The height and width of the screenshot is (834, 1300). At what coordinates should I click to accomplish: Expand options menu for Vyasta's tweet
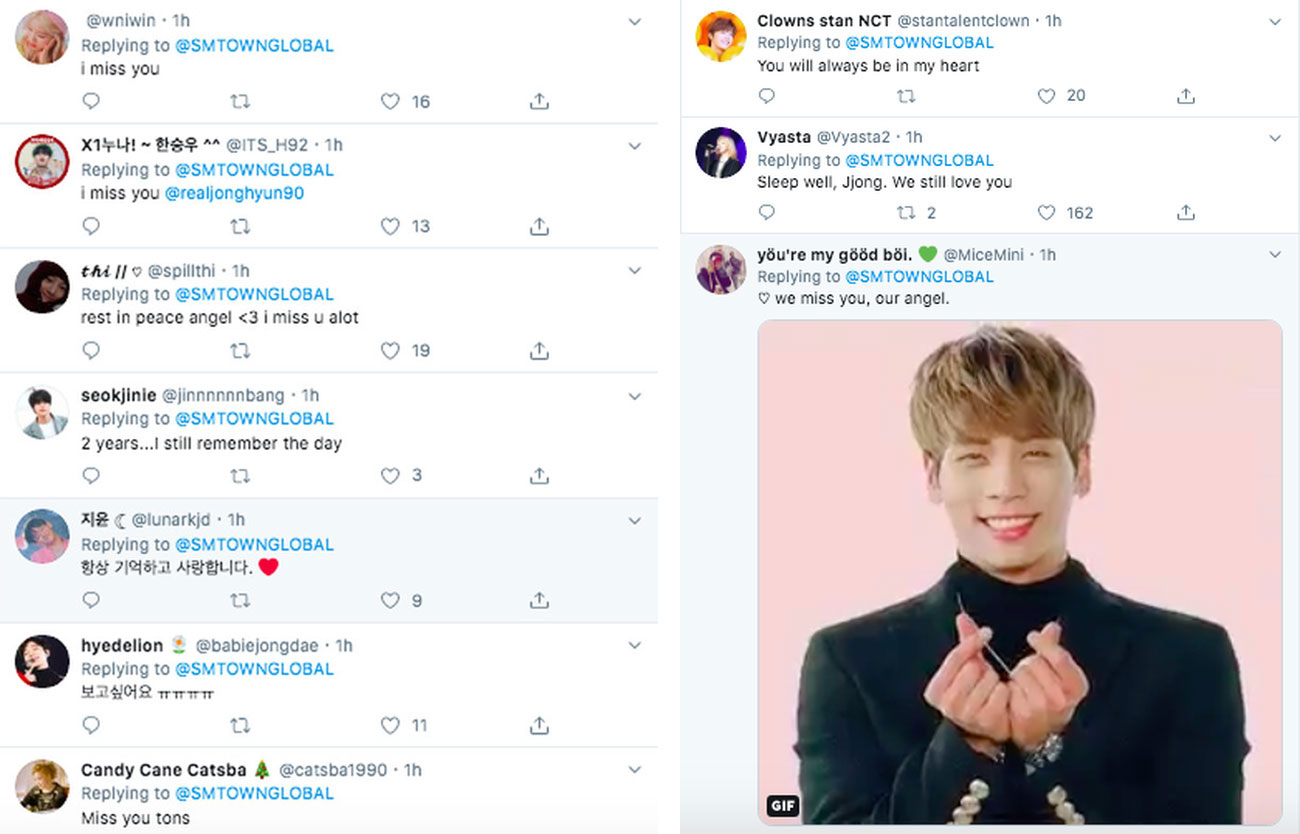1275,138
